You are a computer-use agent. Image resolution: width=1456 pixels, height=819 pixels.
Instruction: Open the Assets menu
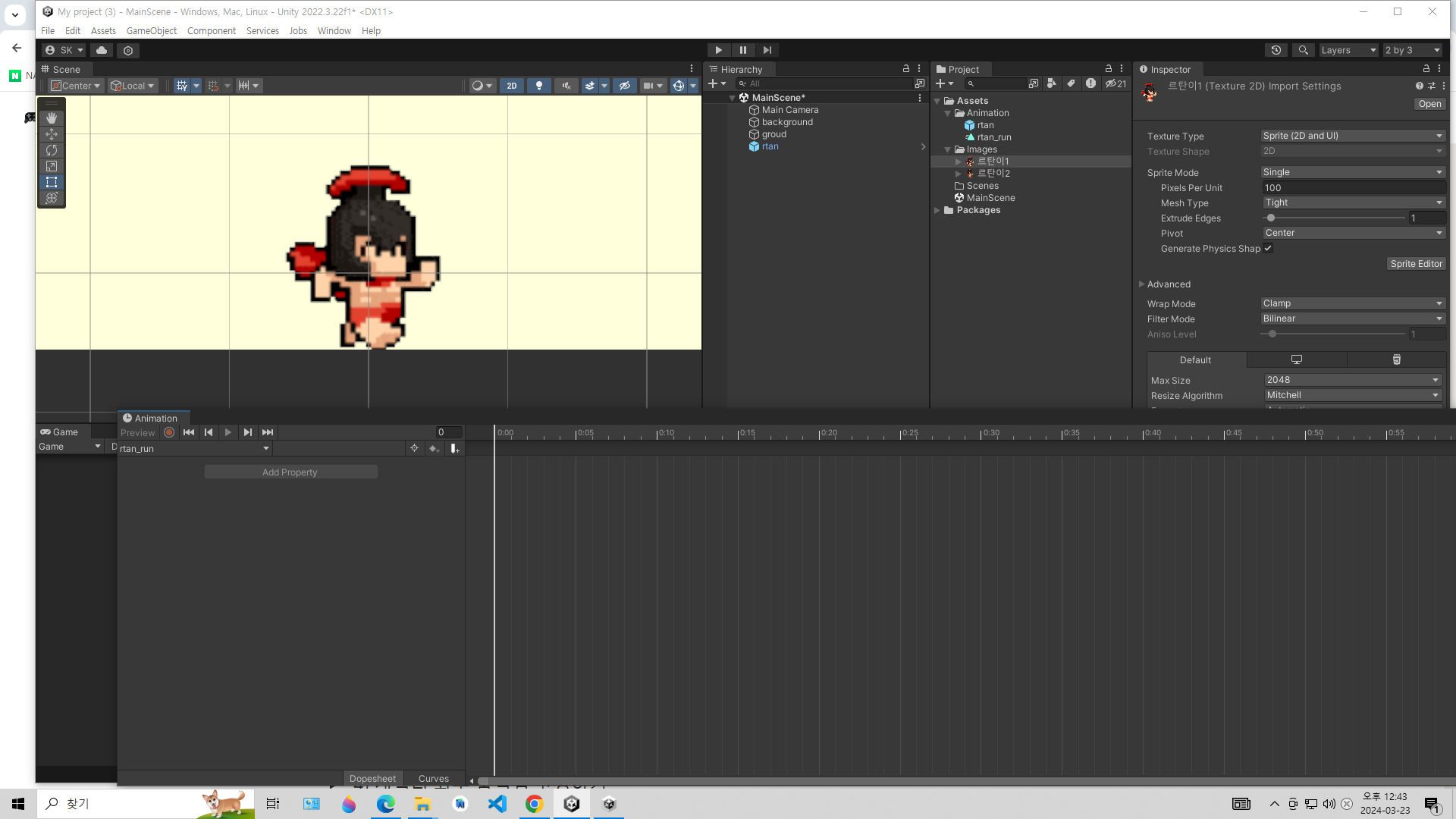[x=103, y=30]
